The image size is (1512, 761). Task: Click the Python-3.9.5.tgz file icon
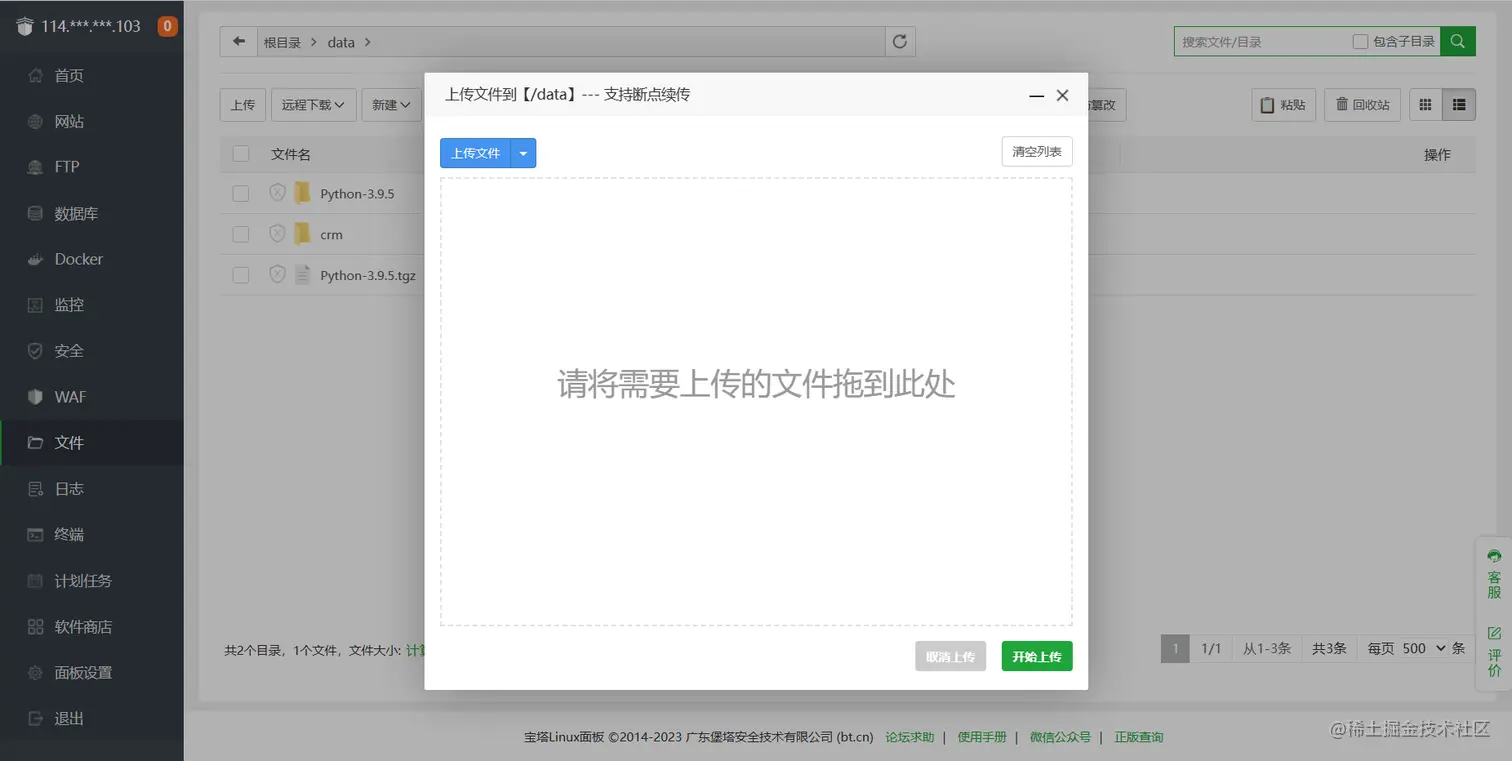click(x=302, y=275)
